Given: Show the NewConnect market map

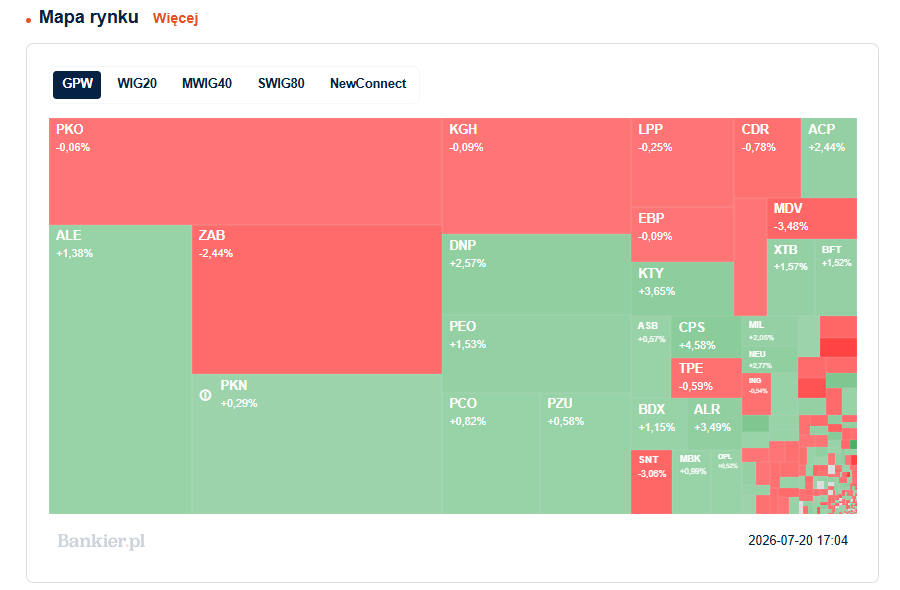Looking at the screenshot, I should coord(368,84).
